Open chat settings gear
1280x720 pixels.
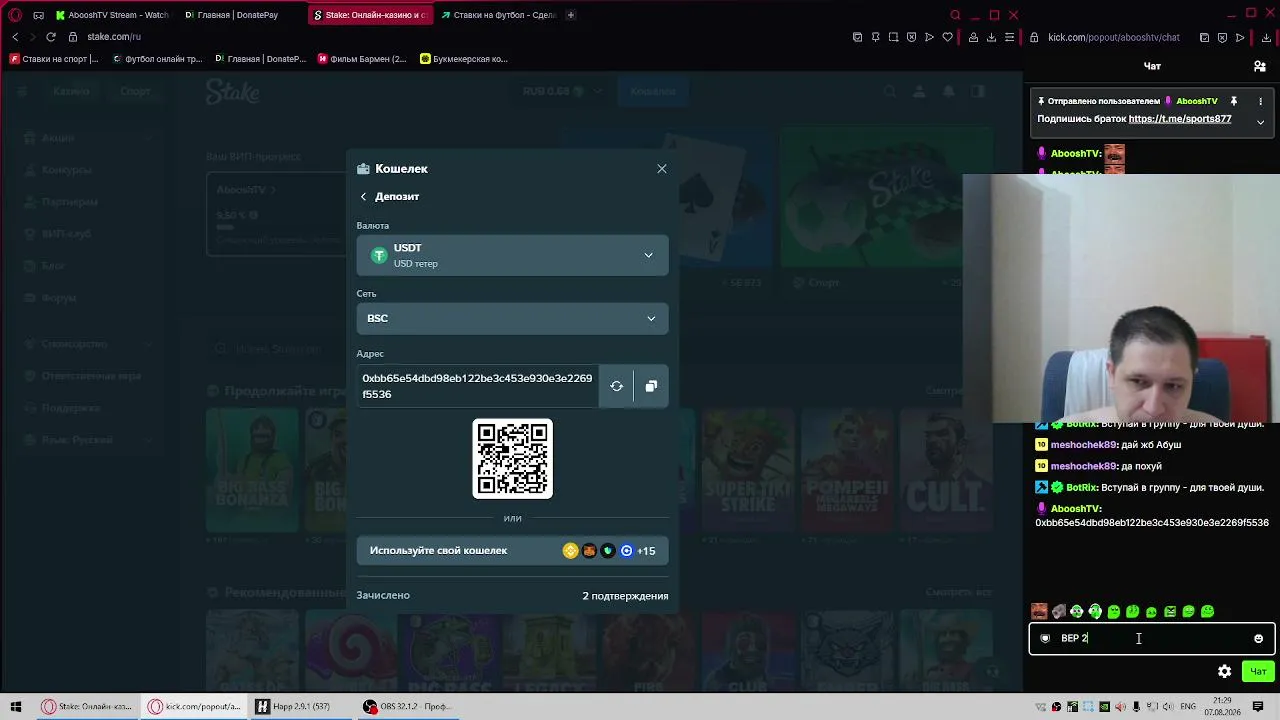pos(1224,671)
